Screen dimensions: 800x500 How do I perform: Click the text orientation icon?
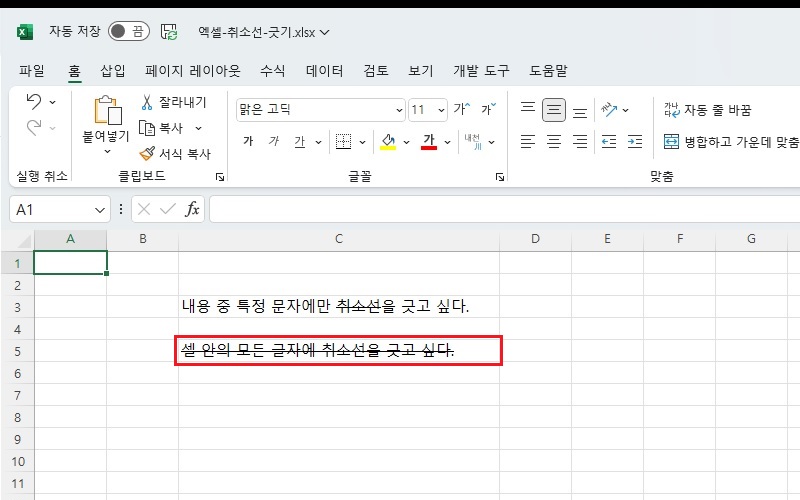(609, 109)
